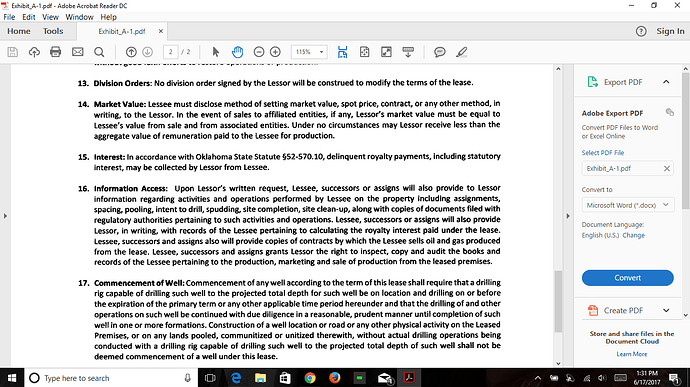Switch to the Tools tab
Screen dimensions: 690x387
[53, 31]
